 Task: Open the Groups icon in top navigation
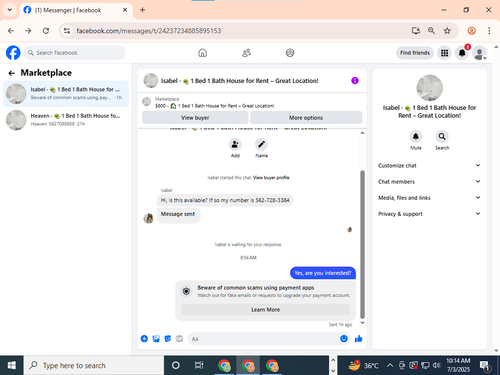(x=290, y=53)
